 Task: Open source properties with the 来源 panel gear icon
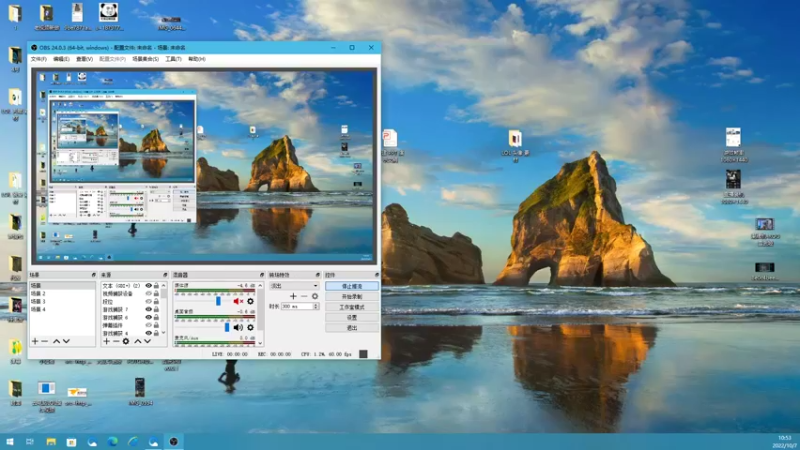(126, 341)
